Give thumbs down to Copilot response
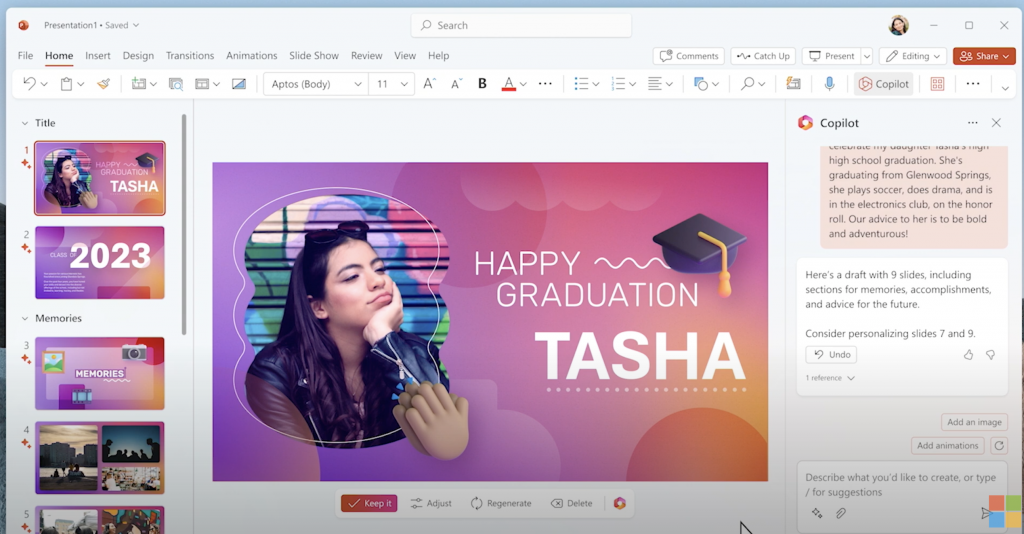 click(990, 354)
